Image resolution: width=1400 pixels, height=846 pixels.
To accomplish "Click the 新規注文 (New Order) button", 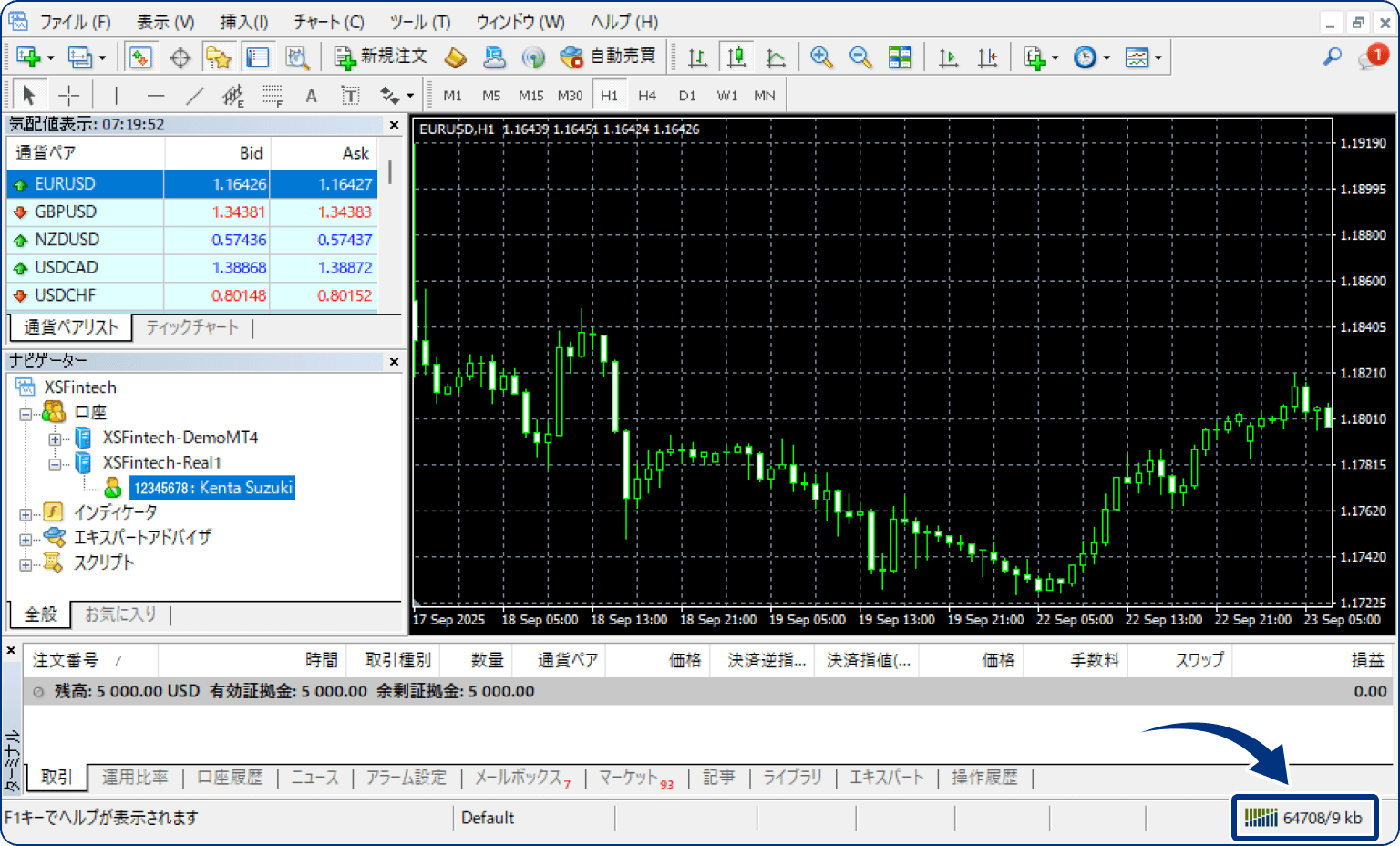I will point(381,57).
